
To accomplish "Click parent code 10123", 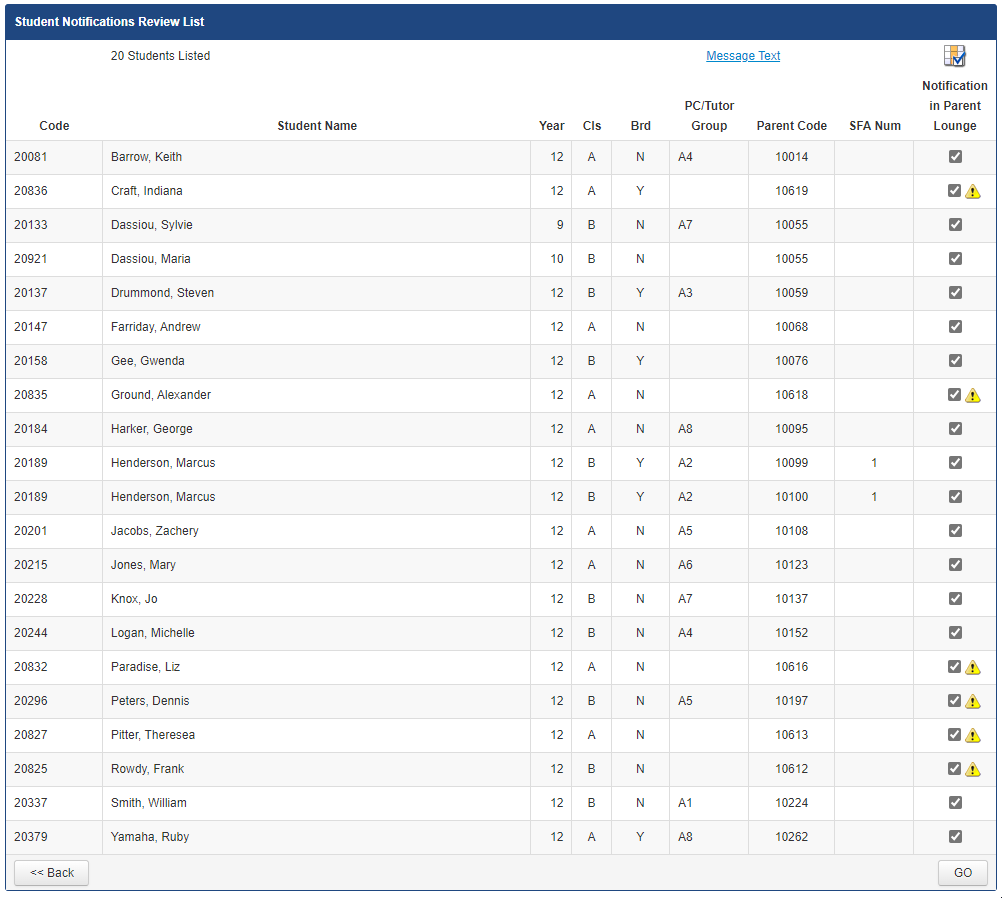I will [792, 565].
